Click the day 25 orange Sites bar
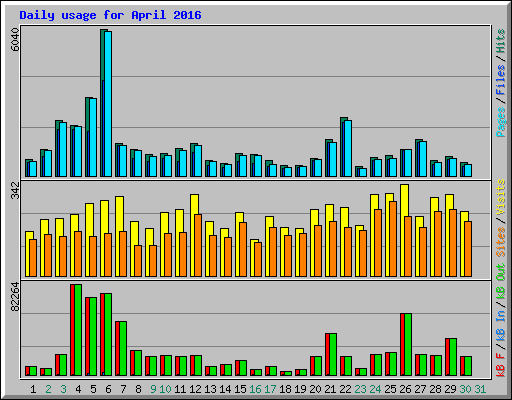 pos(393,239)
